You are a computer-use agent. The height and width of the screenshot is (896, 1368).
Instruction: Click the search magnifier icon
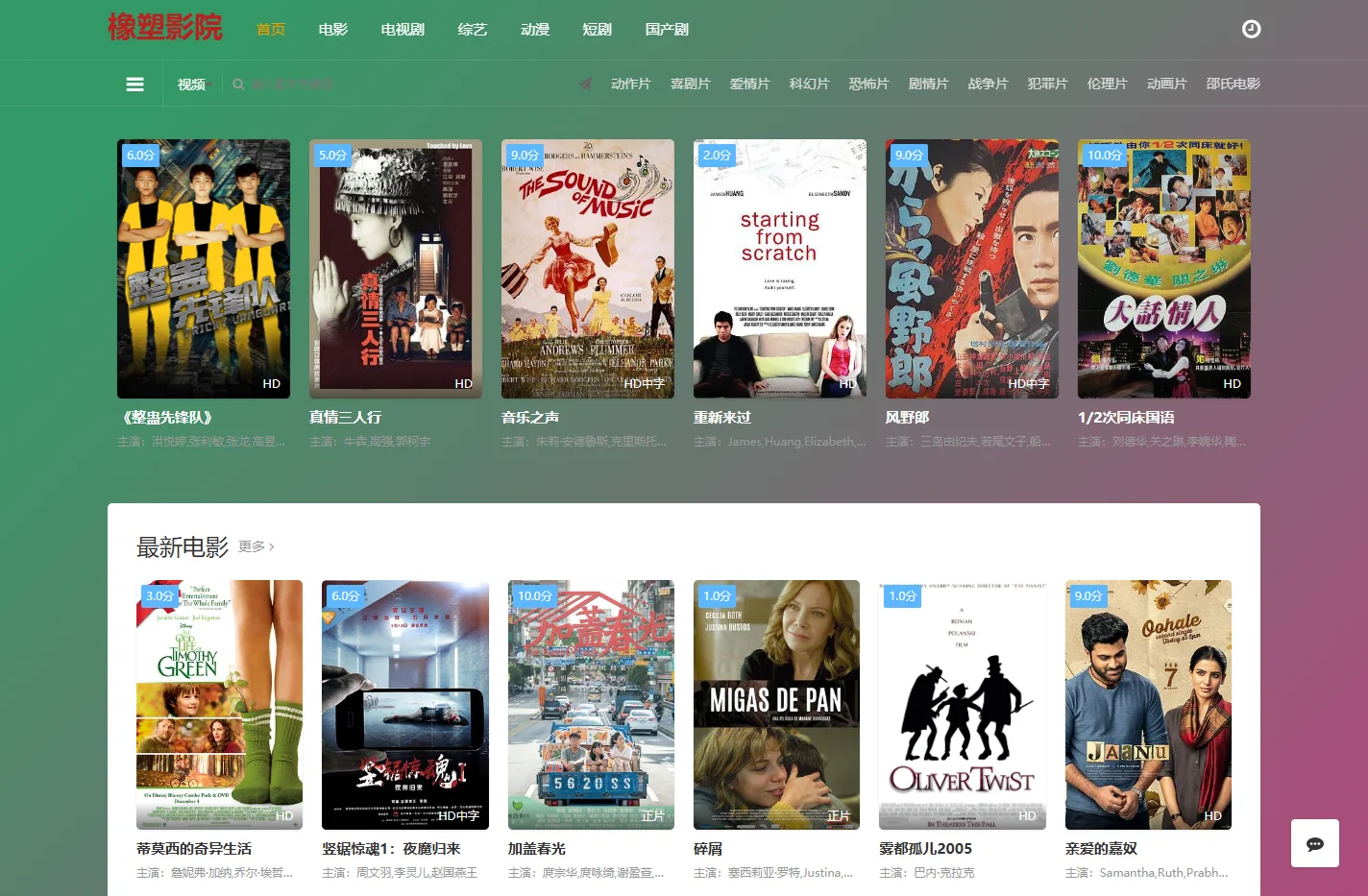(238, 85)
